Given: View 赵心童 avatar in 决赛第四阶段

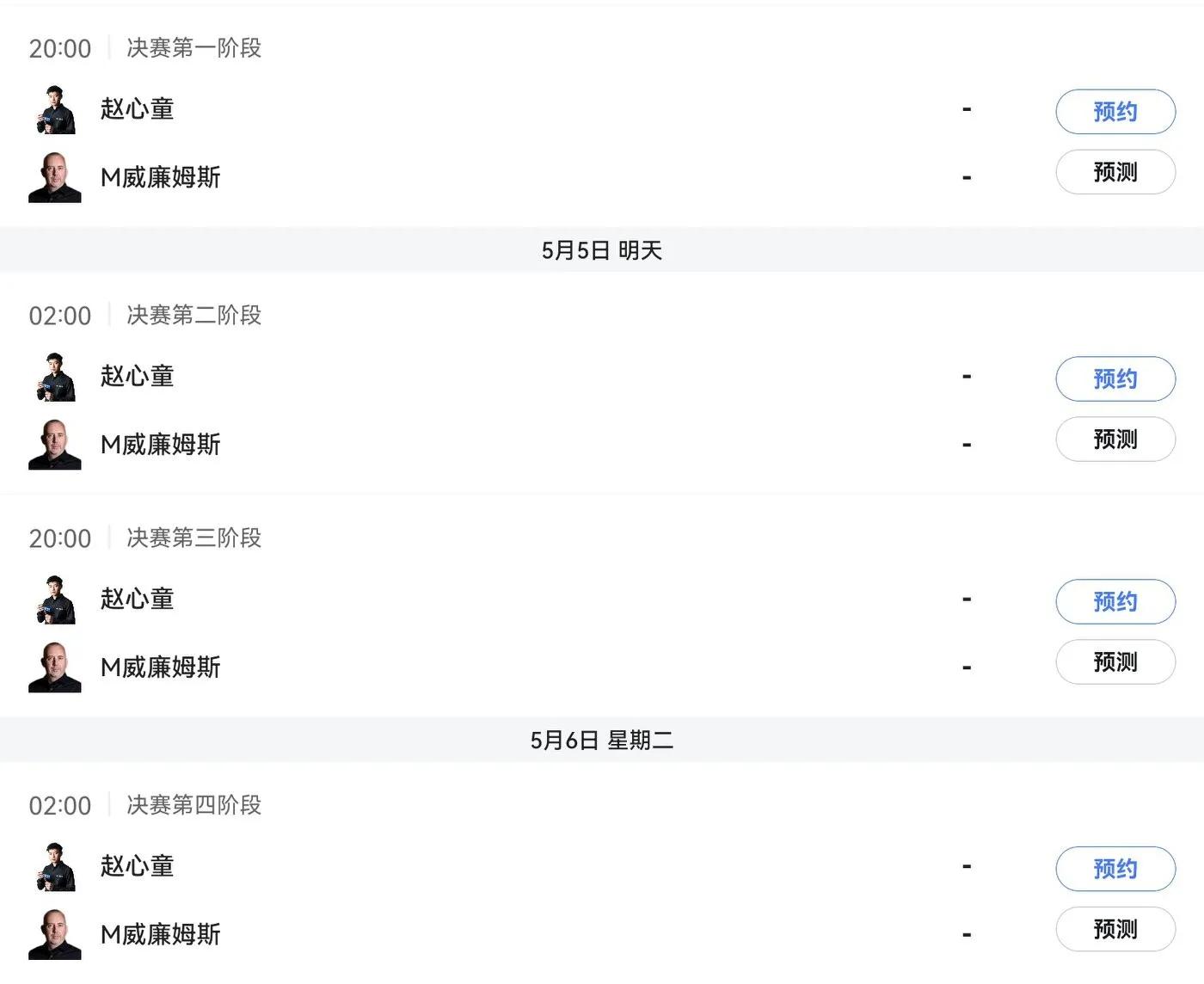Looking at the screenshot, I should coord(55,866).
